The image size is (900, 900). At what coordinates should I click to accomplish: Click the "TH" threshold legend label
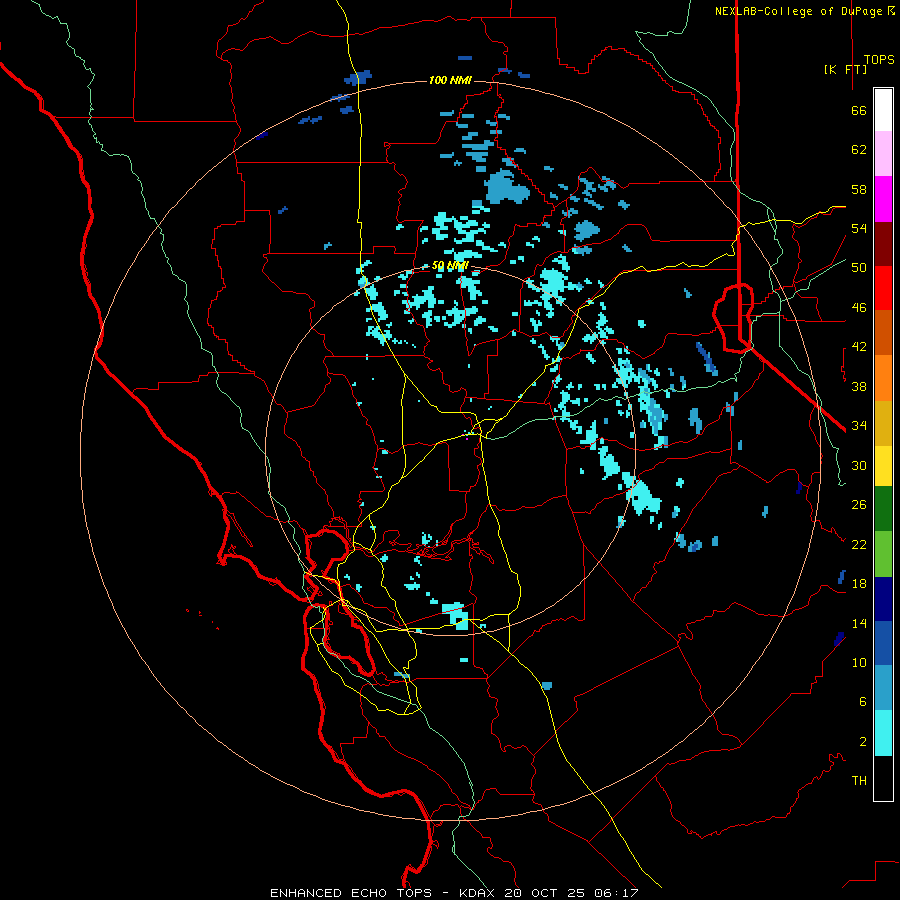coord(859,781)
